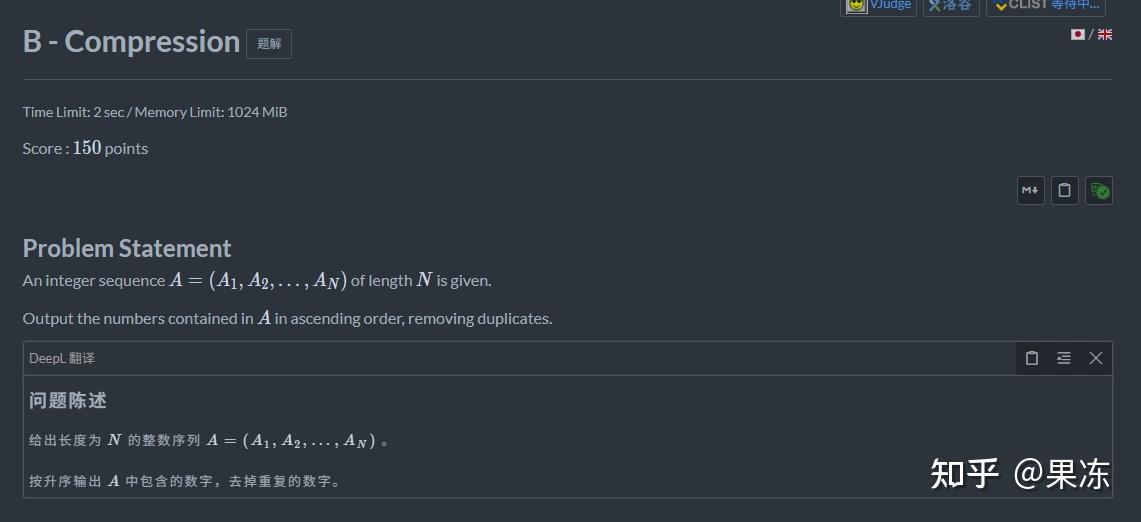
Task: Collapse the DeepL translation panel content
Action: 1064,358
